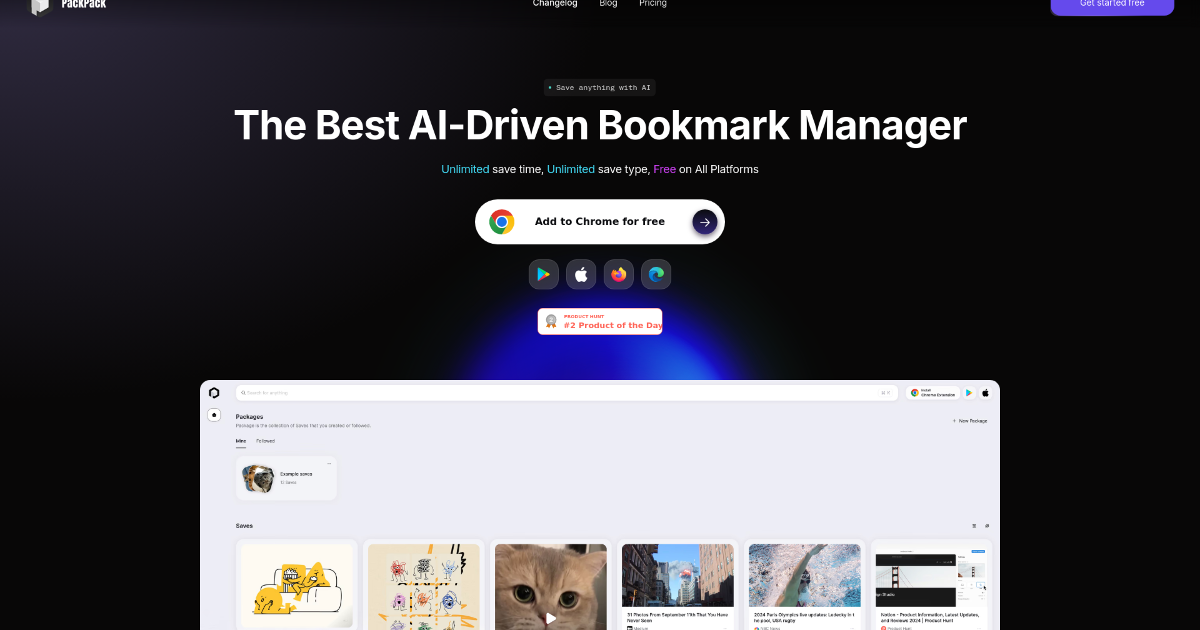This screenshot has width=1200, height=630.
Task: Click the Chrome logo in the install button
Action: pyautogui.click(x=502, y=222)
